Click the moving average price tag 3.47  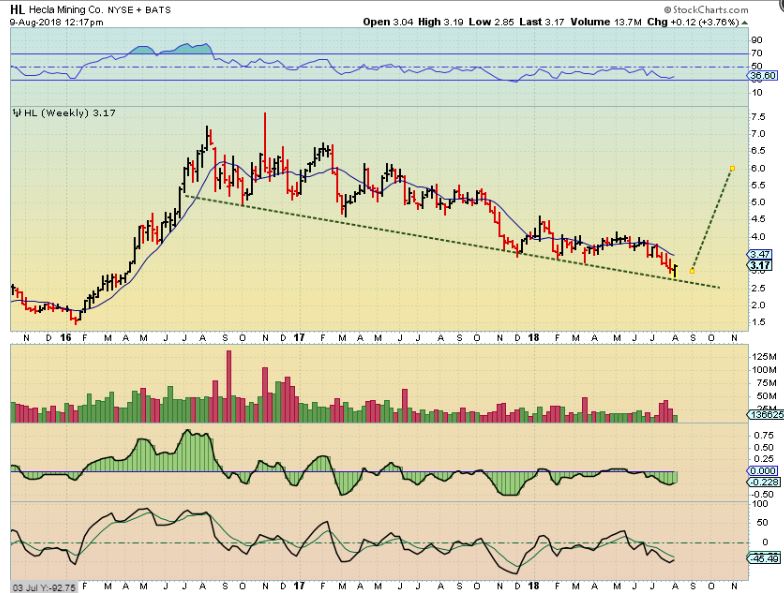[x=760, y=254]
